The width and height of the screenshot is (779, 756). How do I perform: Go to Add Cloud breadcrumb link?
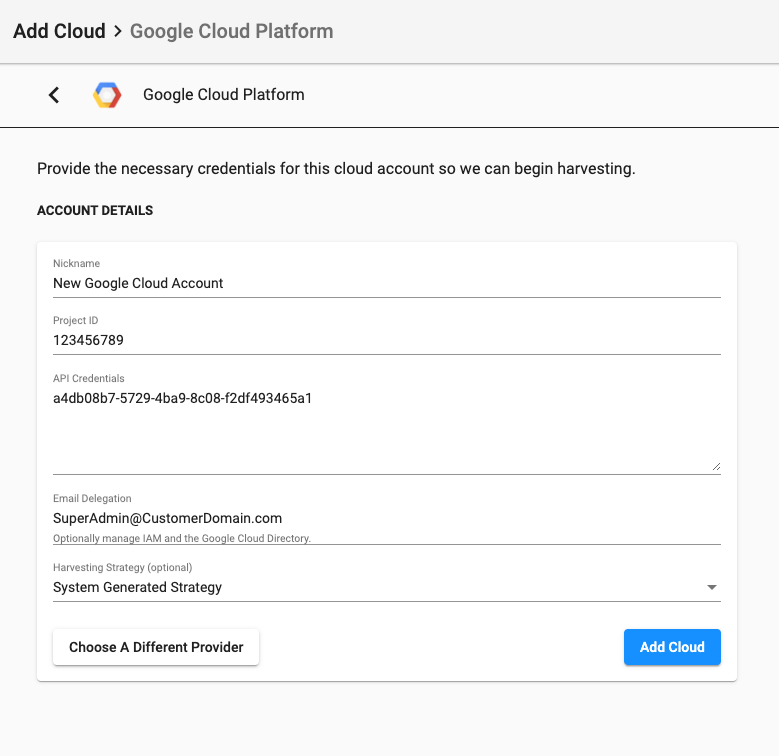coord(59,31)
